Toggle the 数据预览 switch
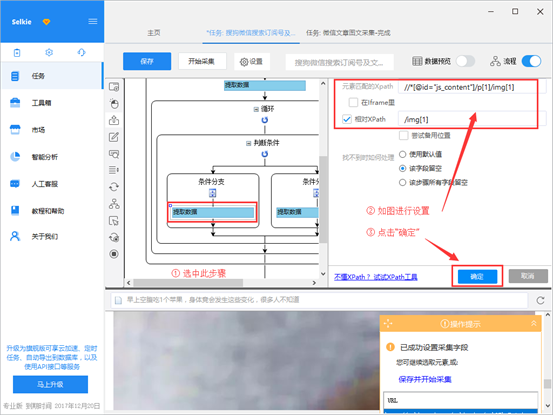Screen dimensions: 553x415 (465, 61)
